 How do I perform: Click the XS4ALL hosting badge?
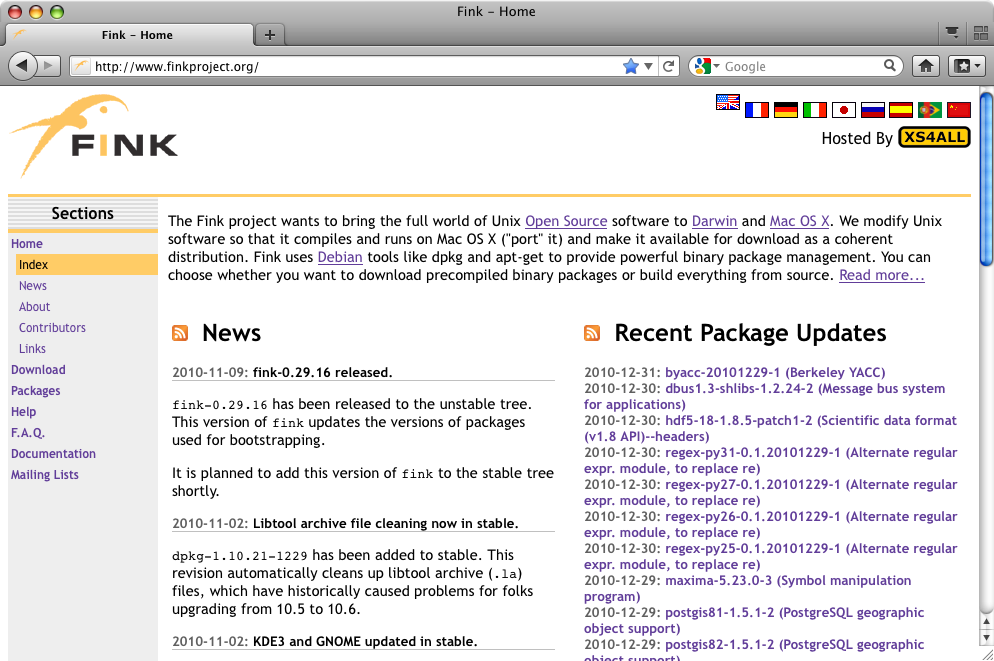(934, 138)
